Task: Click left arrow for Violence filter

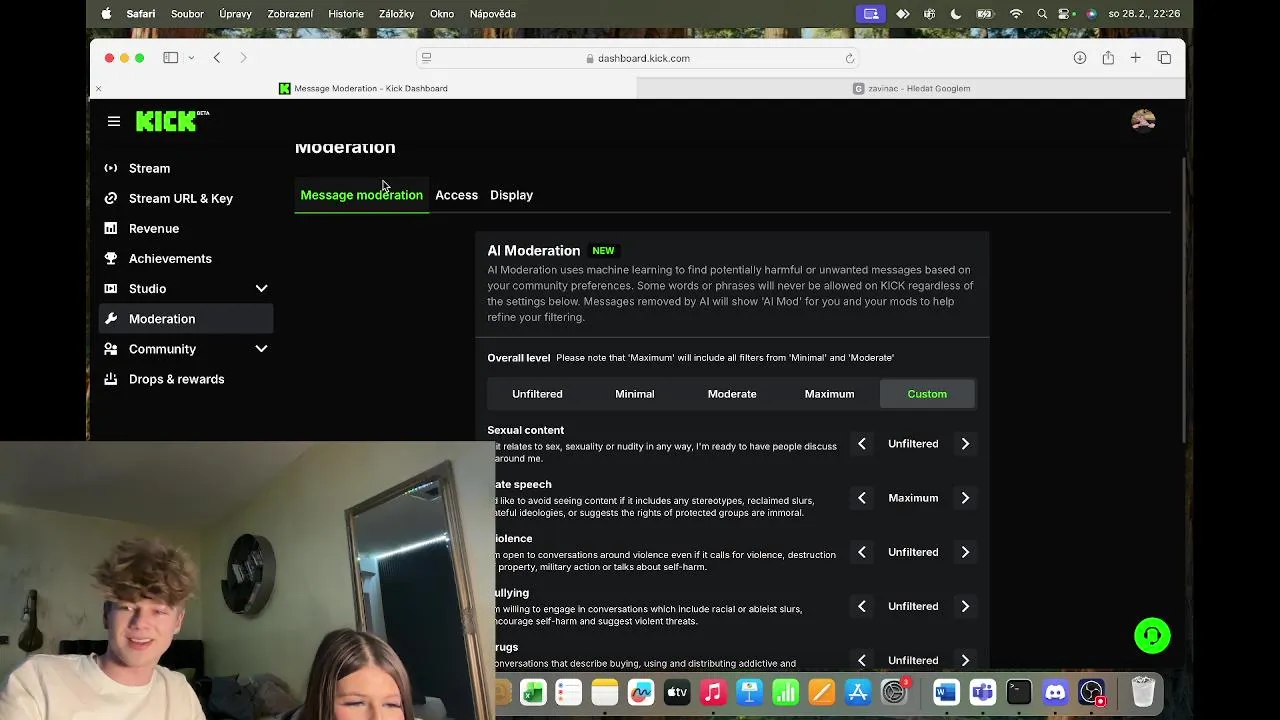Action: [x=862, y=552]
